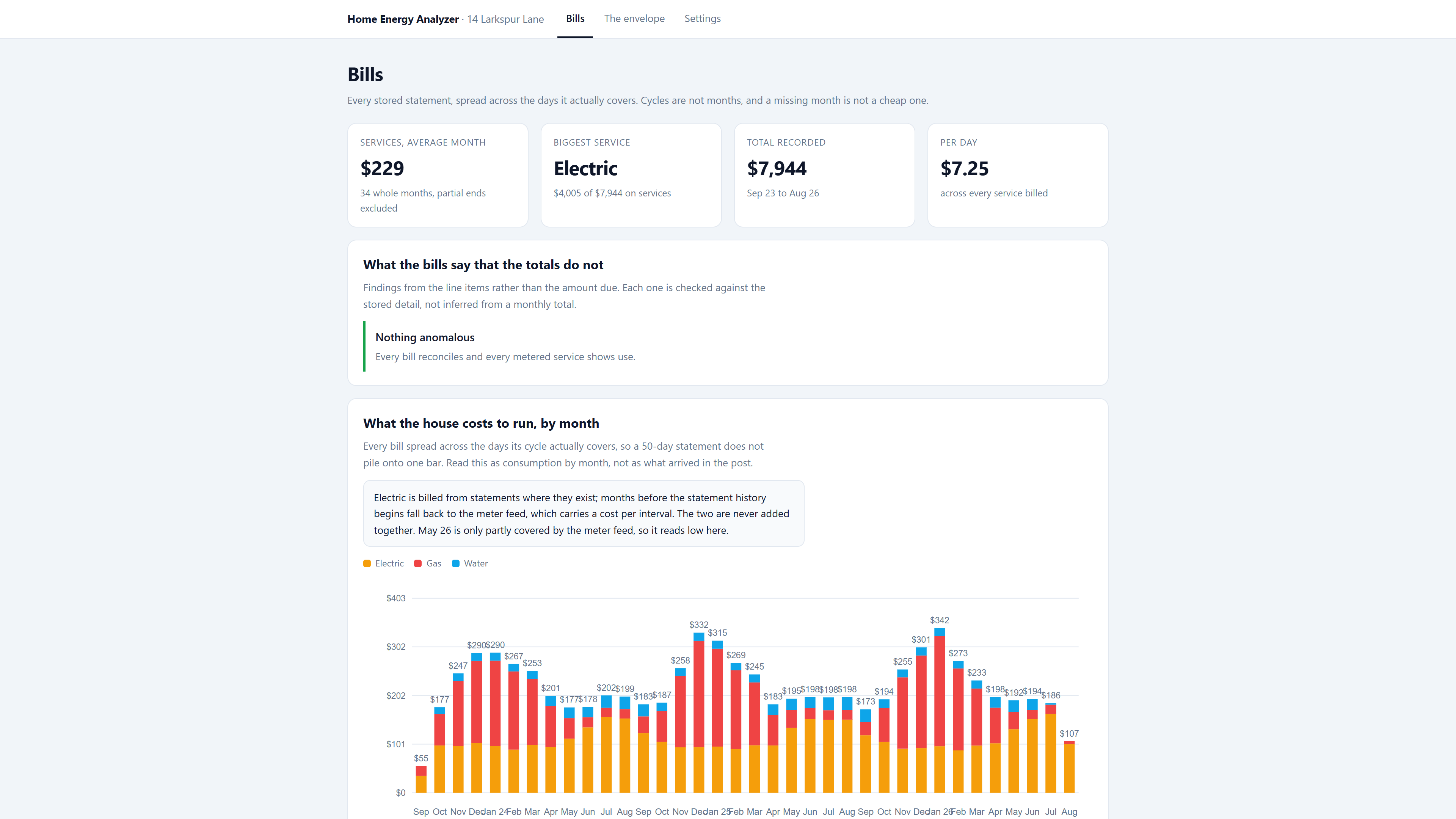Open the Bills tab
The height and width of the screenshot is (819, 1456).
click(x=575, y=19)
